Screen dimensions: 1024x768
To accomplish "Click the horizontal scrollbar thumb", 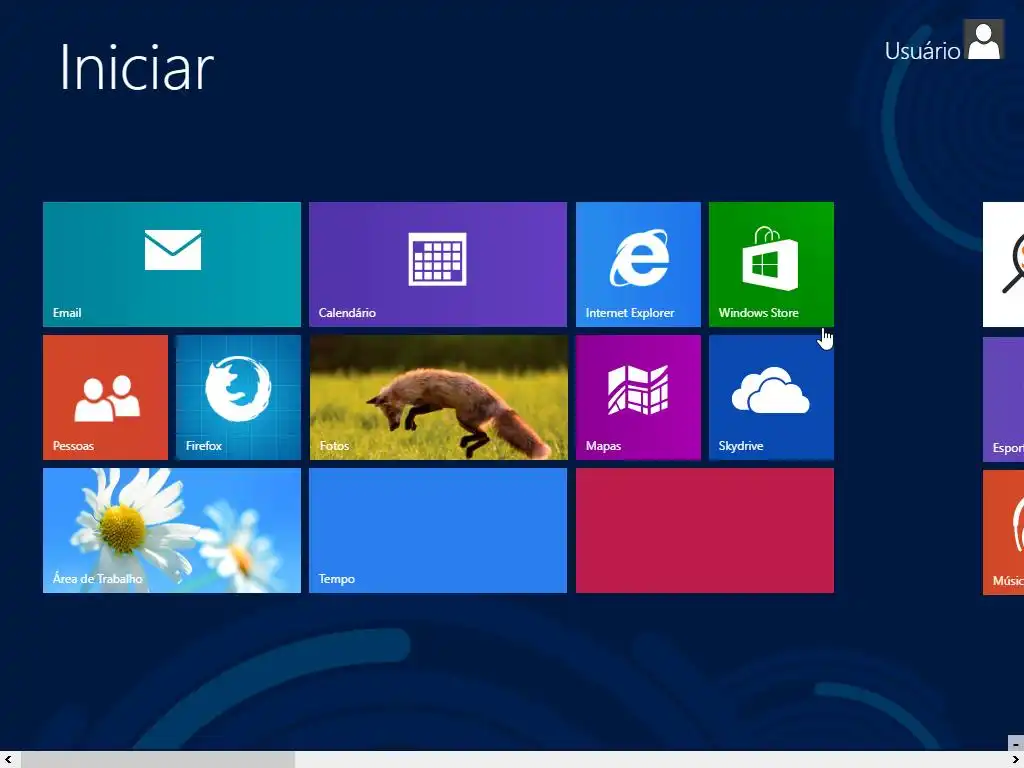I will point(158,760).
